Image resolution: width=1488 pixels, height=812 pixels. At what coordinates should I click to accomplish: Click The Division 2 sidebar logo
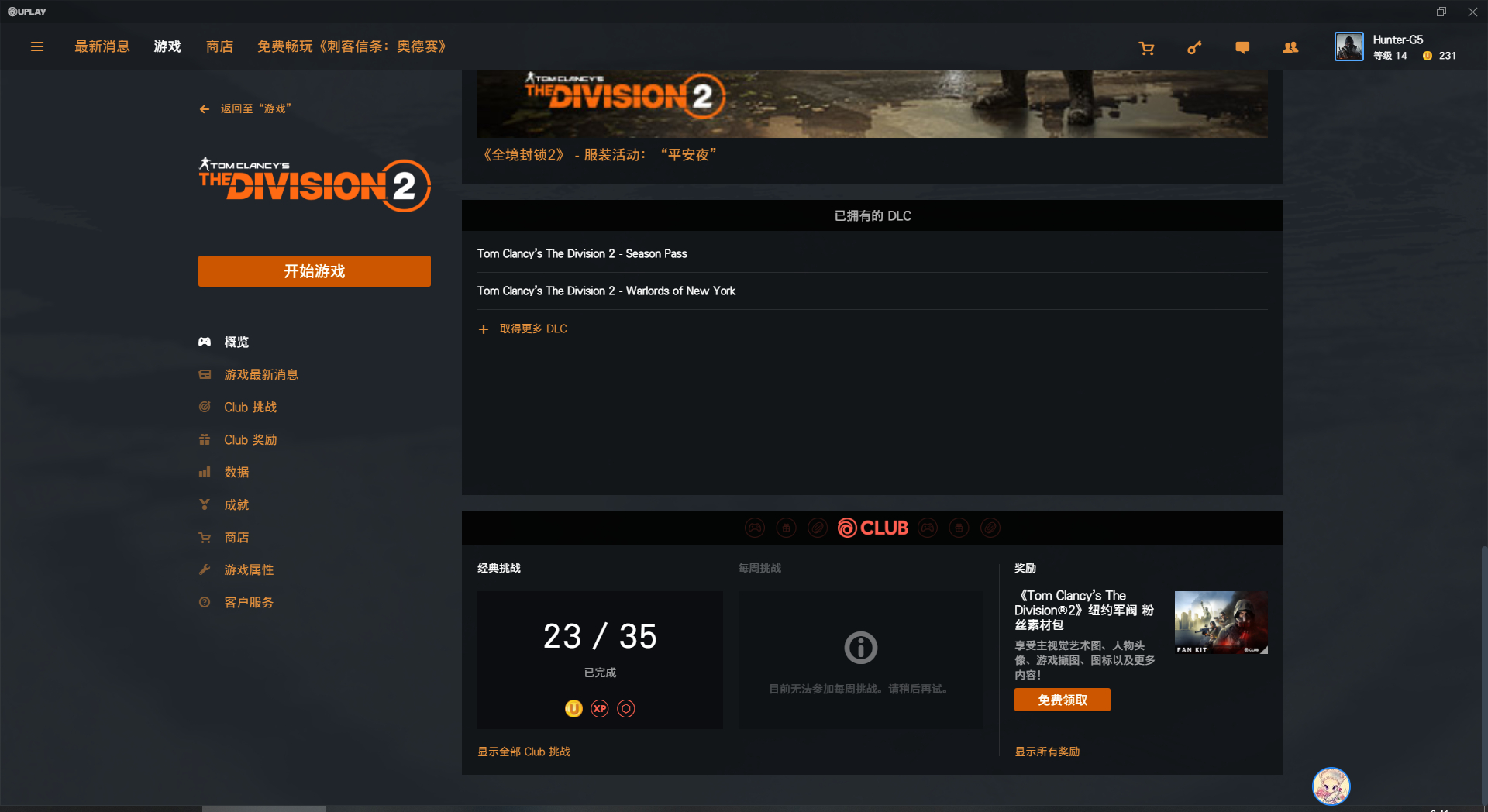(x=315, y=185)
